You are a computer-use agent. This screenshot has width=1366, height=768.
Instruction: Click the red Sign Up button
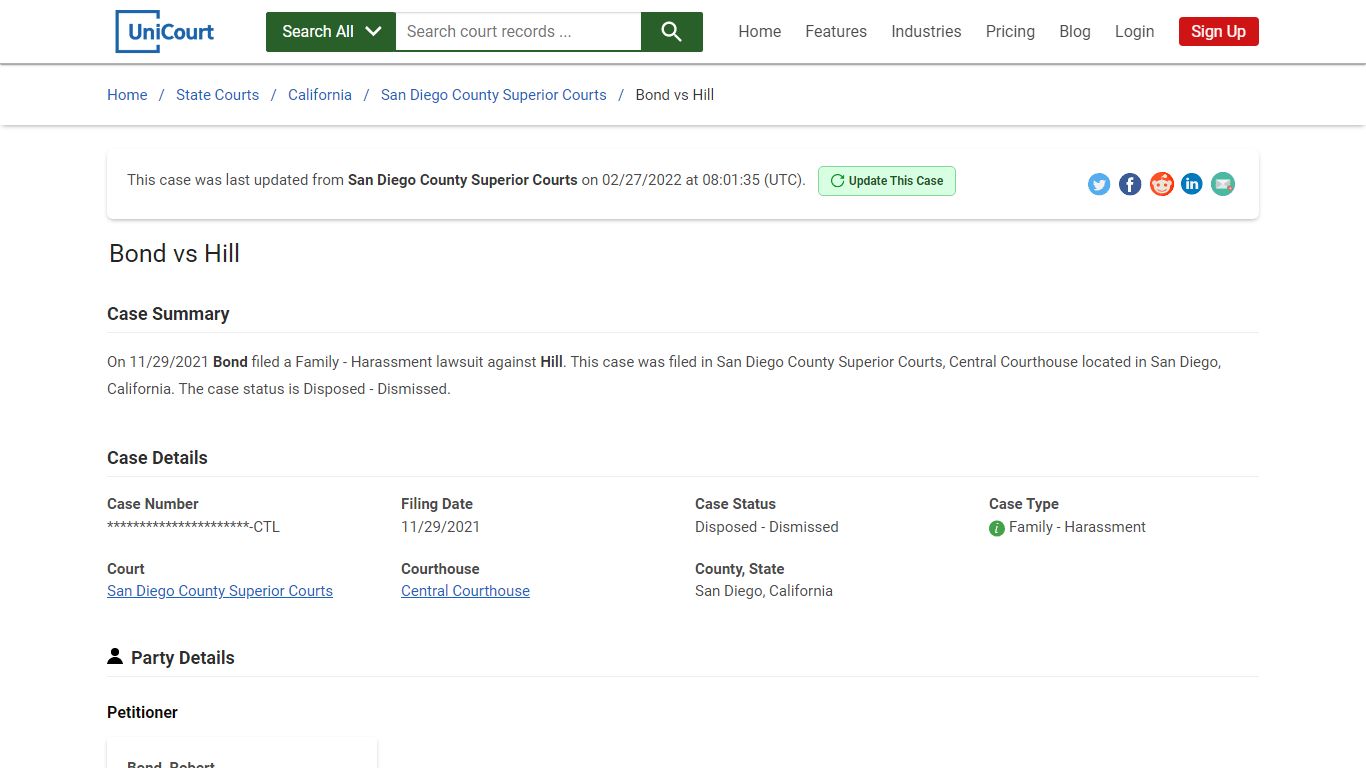click(x=1218, y=32)
